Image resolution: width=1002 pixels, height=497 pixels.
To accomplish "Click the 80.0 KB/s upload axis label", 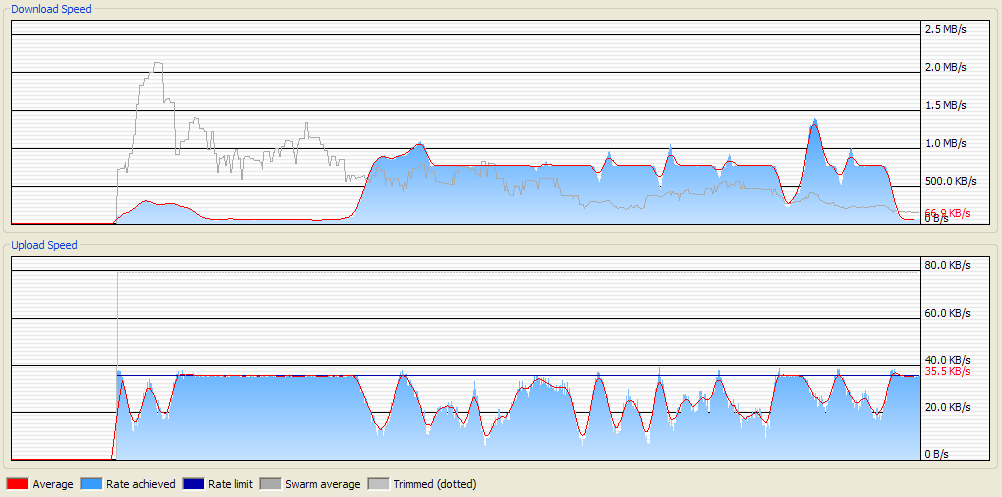I will [946, 265].
